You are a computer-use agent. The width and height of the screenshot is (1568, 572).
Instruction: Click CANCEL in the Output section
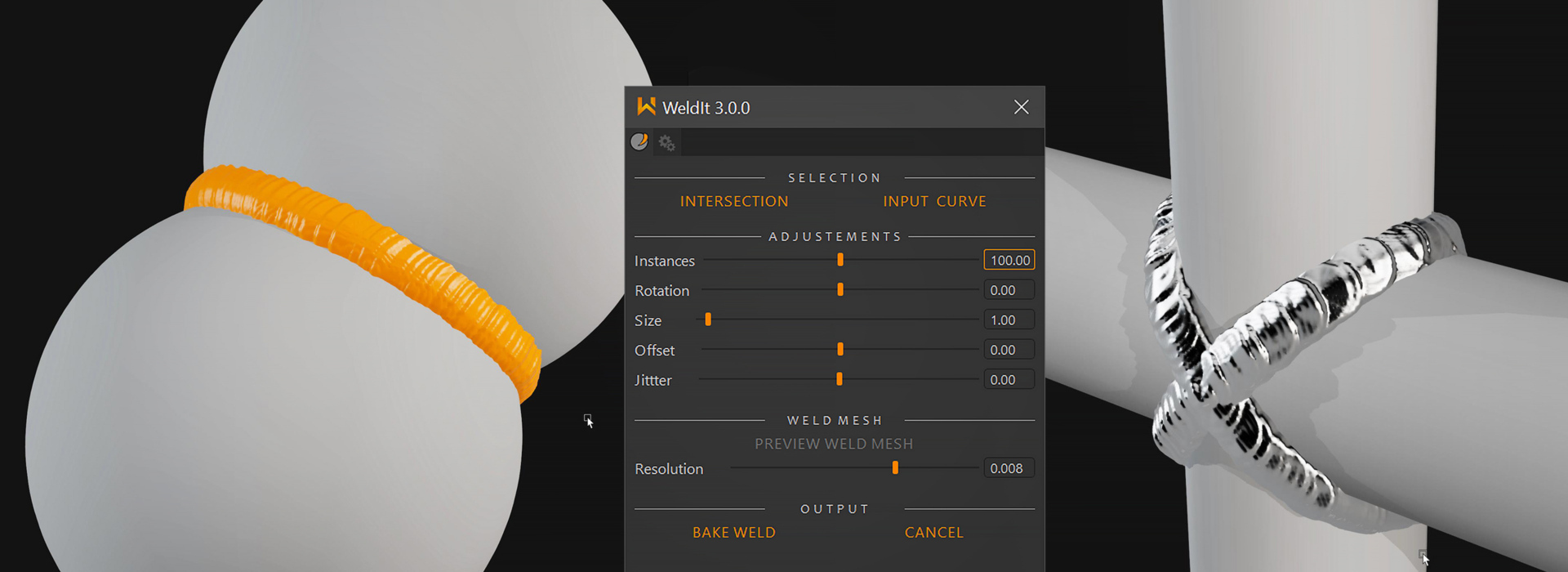[x=934, y=532]
